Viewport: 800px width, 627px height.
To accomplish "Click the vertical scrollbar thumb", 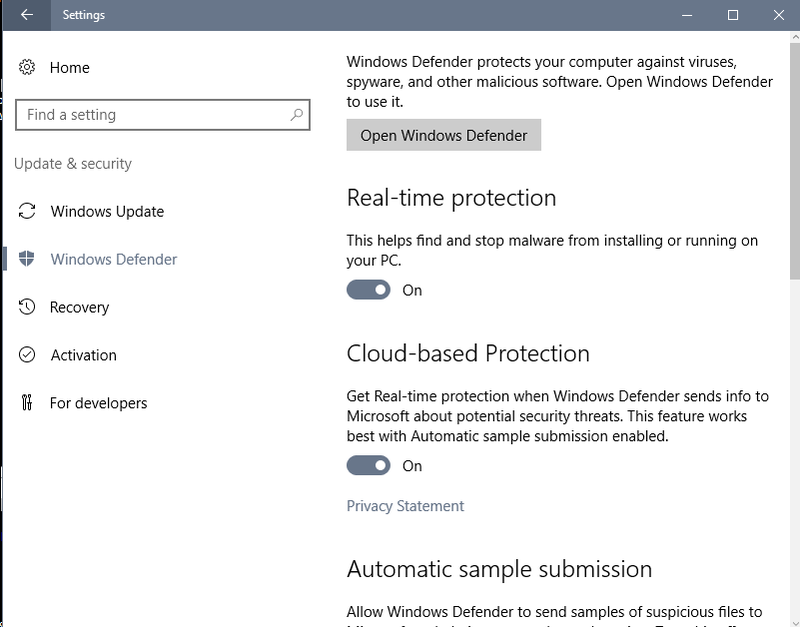I will (794, 161).
